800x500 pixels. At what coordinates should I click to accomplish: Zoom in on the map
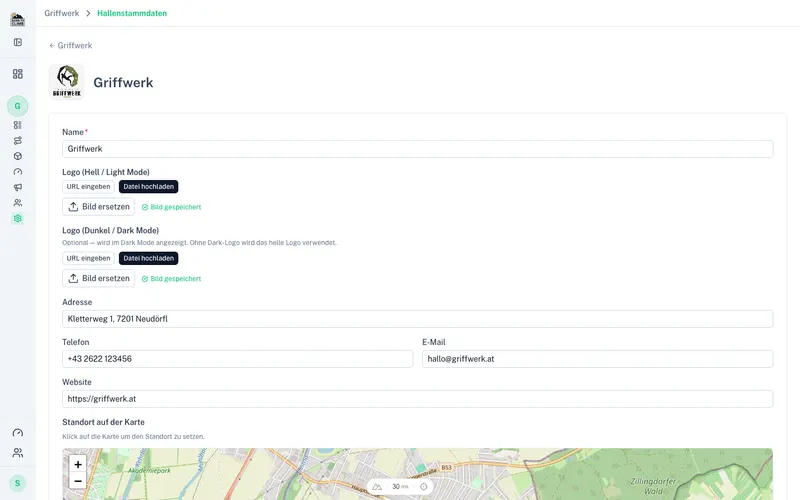point(78,464)
